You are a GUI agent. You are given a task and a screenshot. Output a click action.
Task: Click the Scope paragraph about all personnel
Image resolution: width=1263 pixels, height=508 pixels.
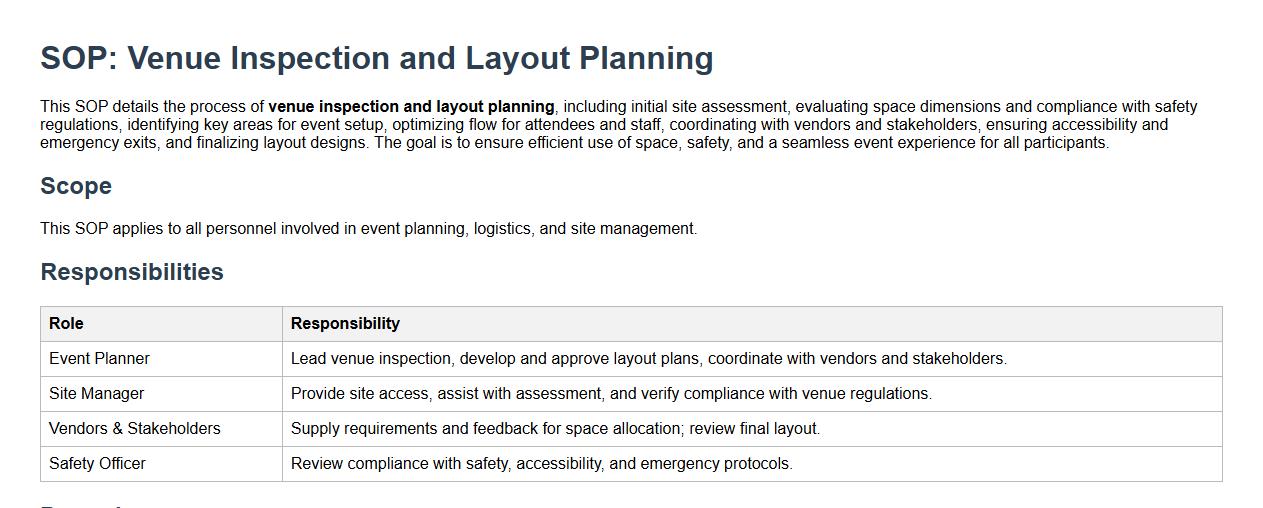368,229
